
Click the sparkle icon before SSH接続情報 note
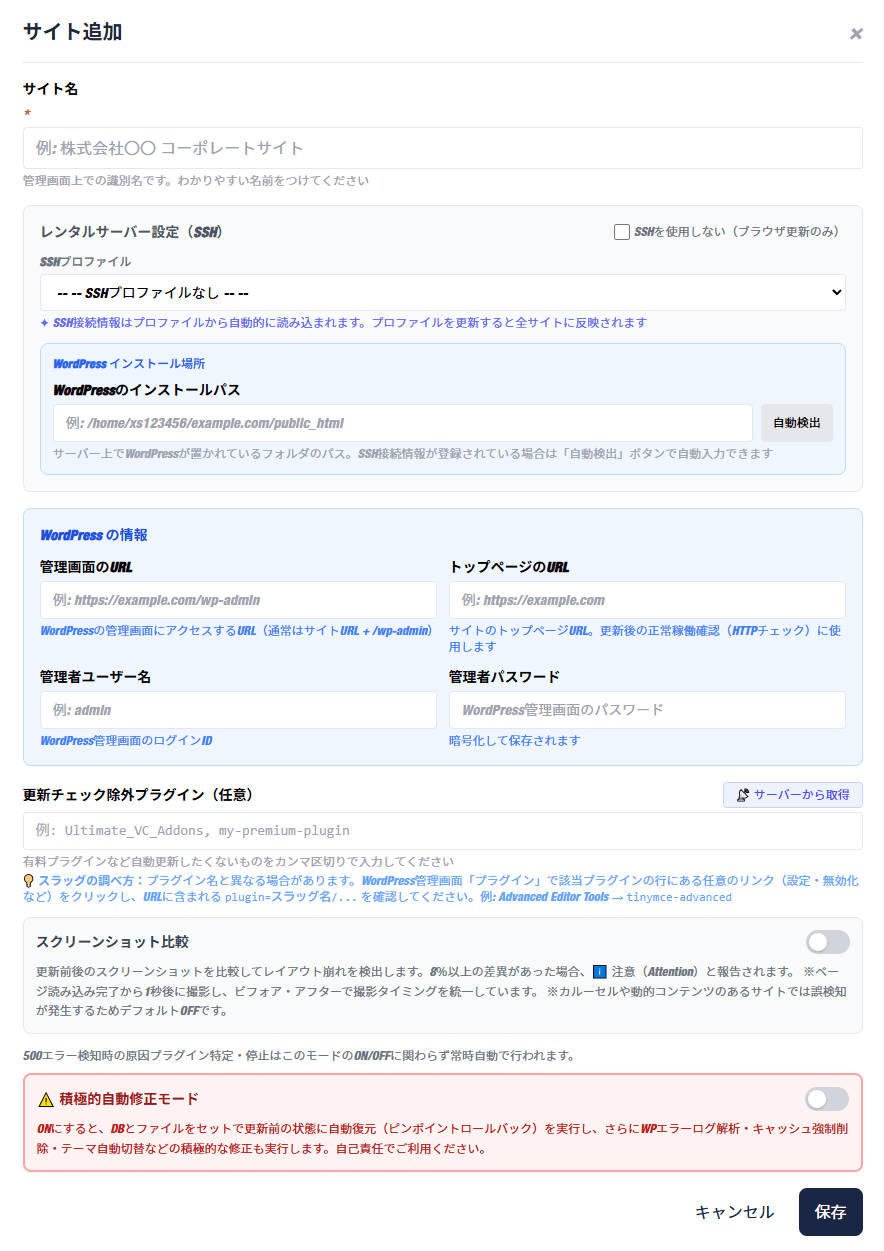(x=44, y=323)
